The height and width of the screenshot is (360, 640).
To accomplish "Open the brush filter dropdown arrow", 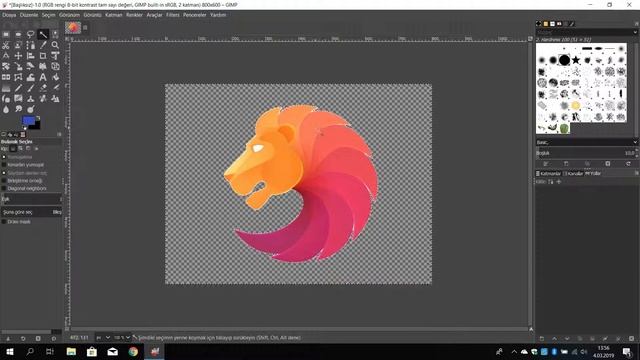I will click(x=635, y=32).
